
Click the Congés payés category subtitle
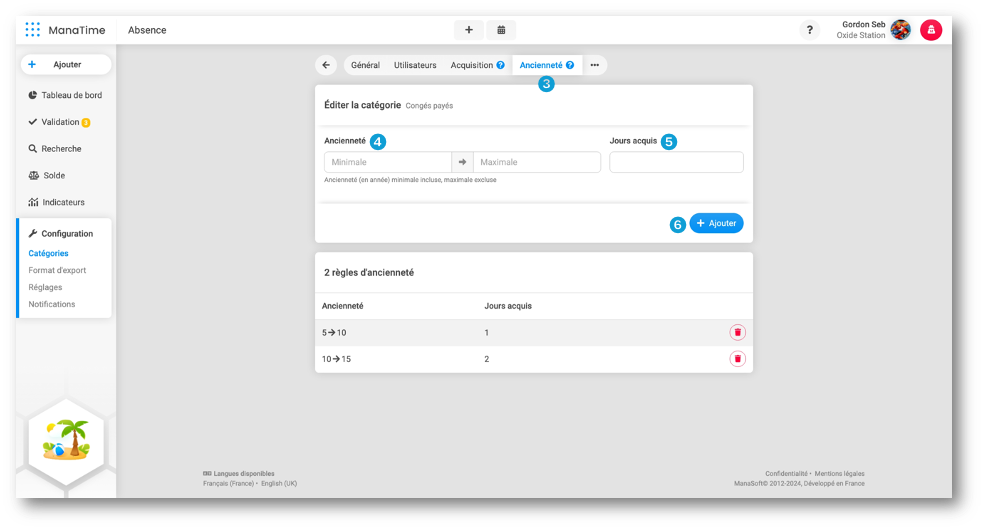(429, 106)
